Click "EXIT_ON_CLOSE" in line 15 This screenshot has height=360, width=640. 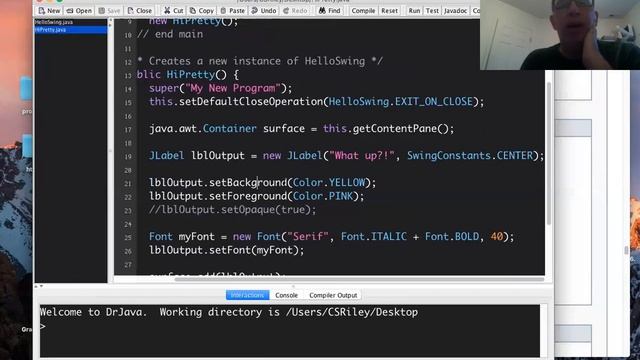click(x=433, y=102)
